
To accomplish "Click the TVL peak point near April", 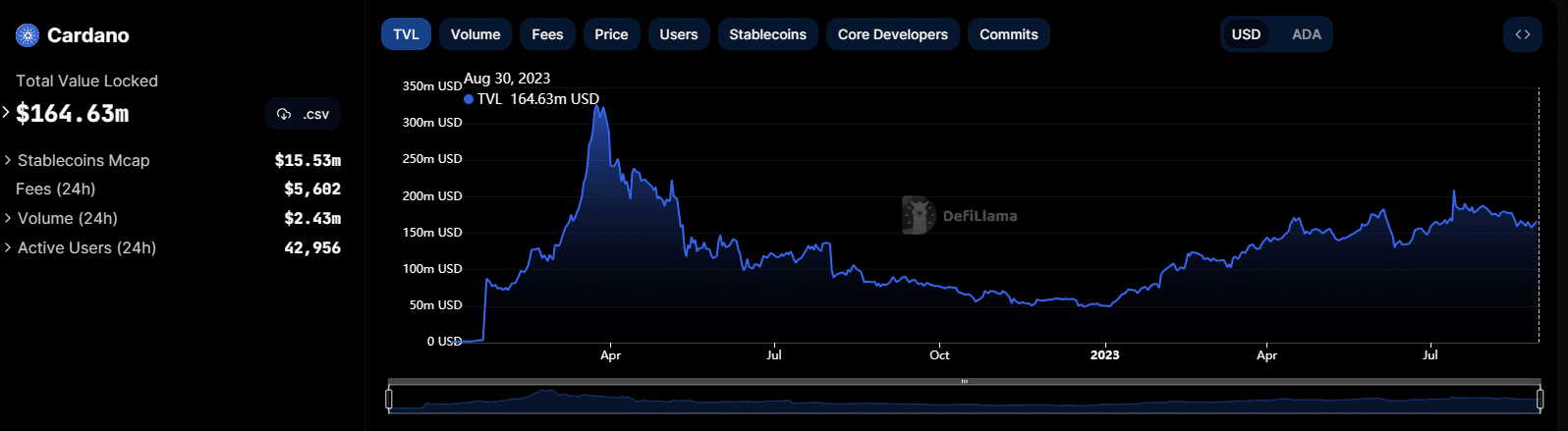I will pyautogui.click(x=597, y=106).
